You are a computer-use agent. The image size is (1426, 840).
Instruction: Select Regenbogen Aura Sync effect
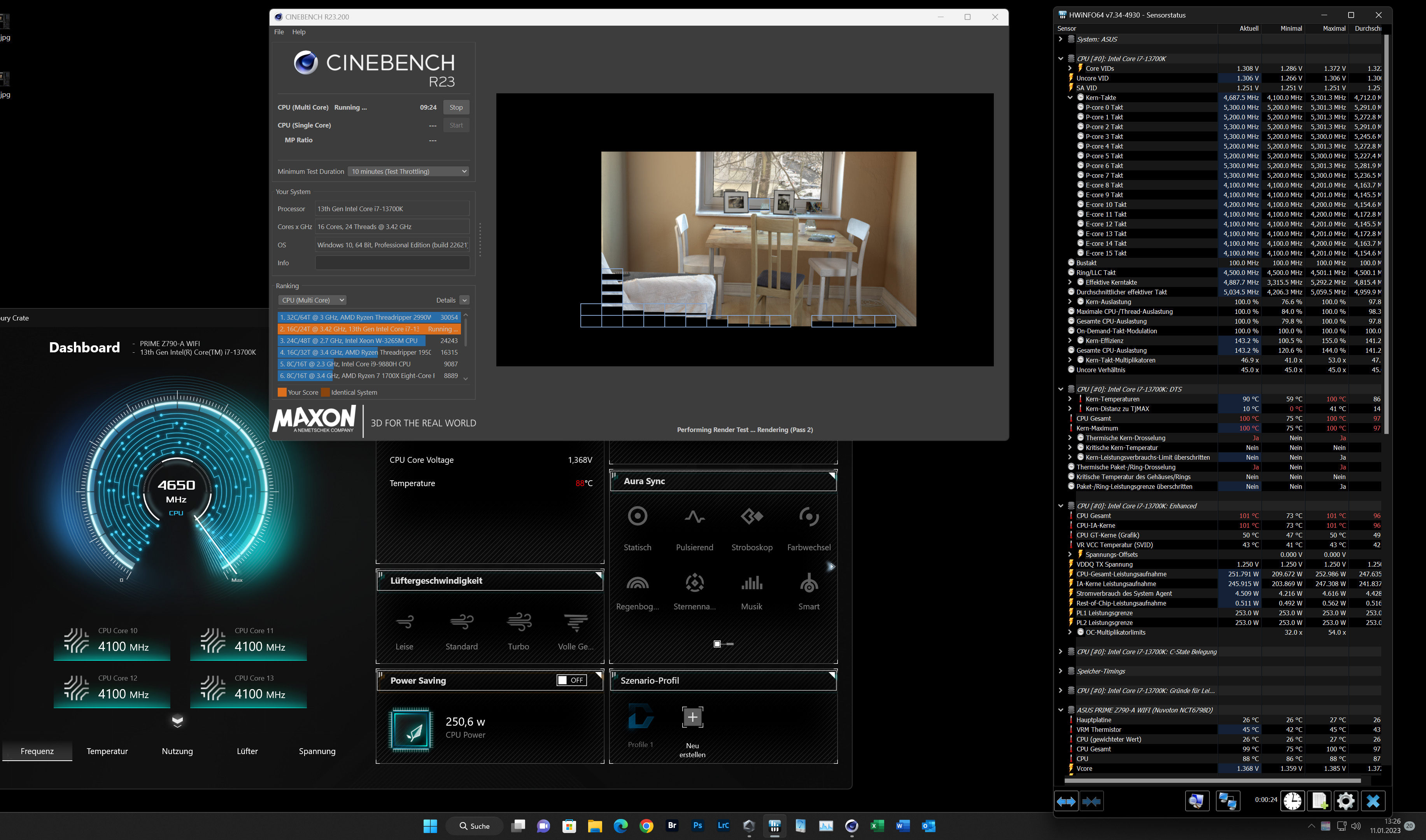(x=638, y=583)
